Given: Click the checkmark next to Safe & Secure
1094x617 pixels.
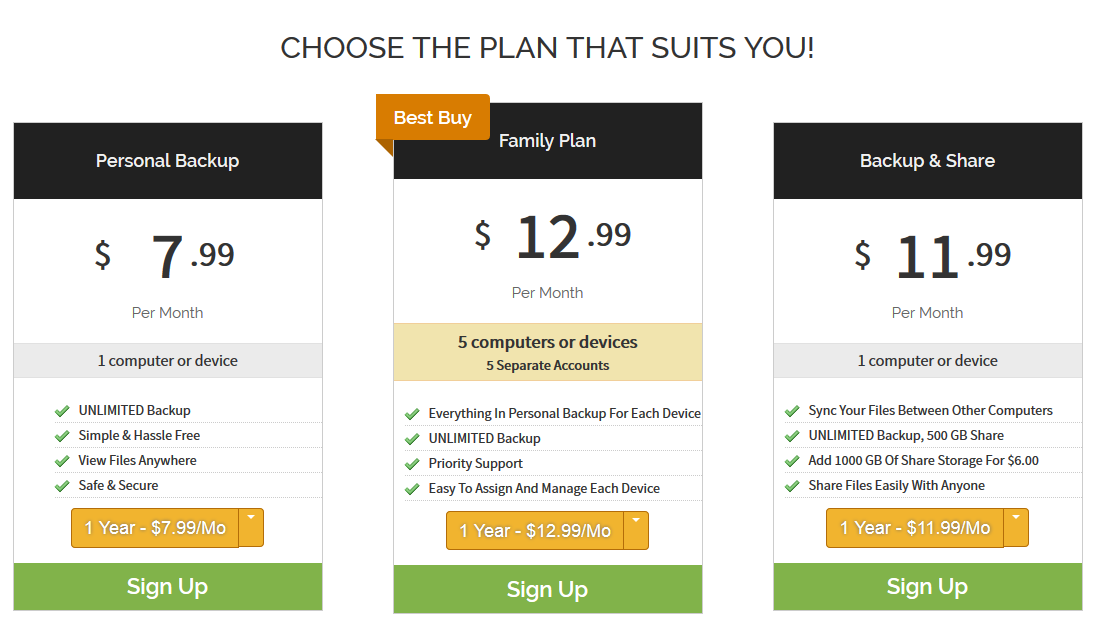Looking at the screenshot, I should tap(62, 486).
